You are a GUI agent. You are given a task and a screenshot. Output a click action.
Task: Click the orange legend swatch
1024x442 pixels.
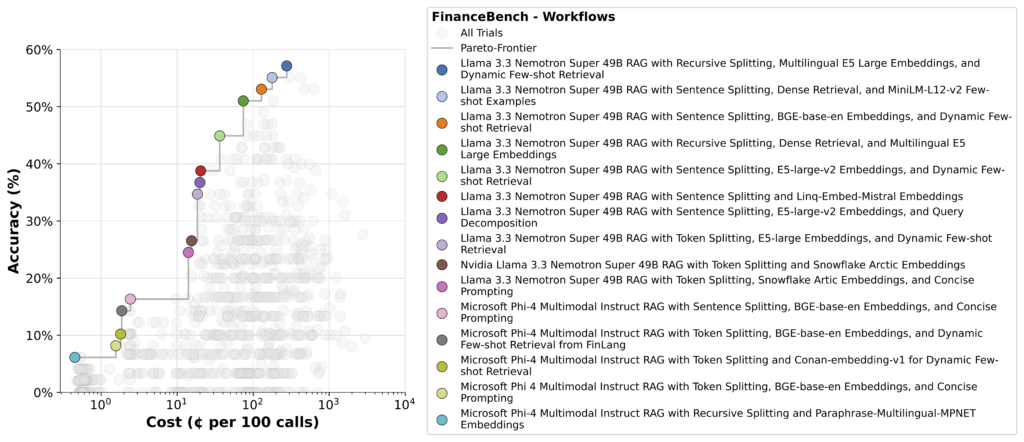[443, 124]
